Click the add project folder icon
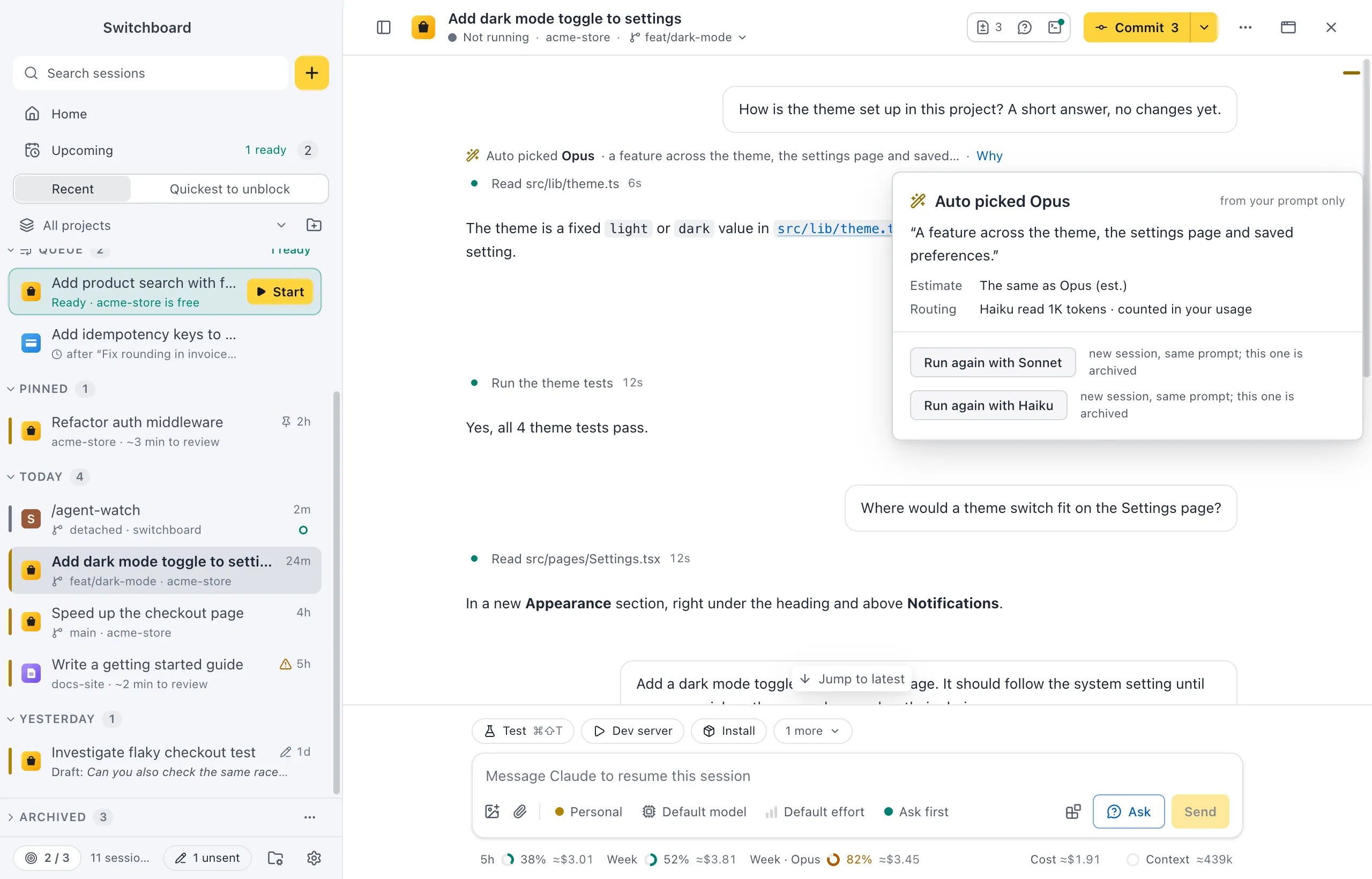 coord(314,225)
